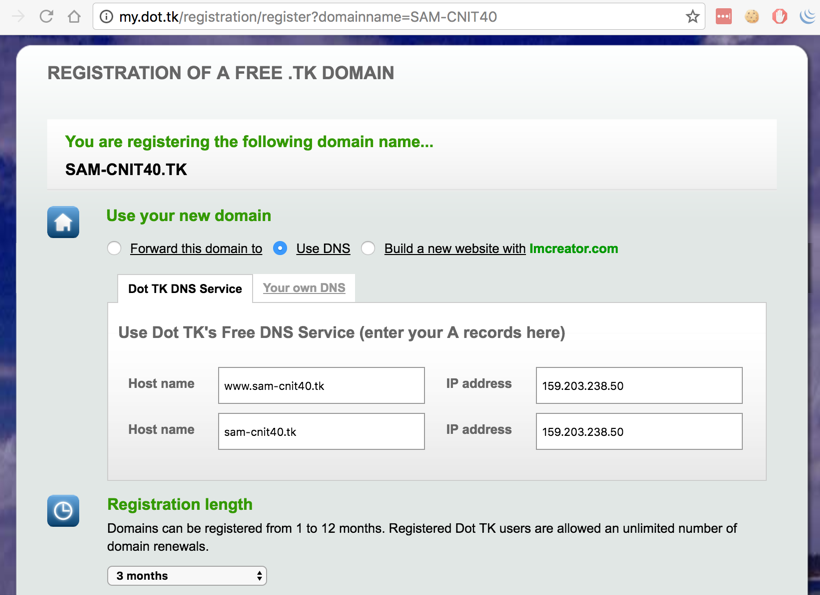
Task: Focus the sam-cnit40.tk host name field
Action: (x=321, y=431)
